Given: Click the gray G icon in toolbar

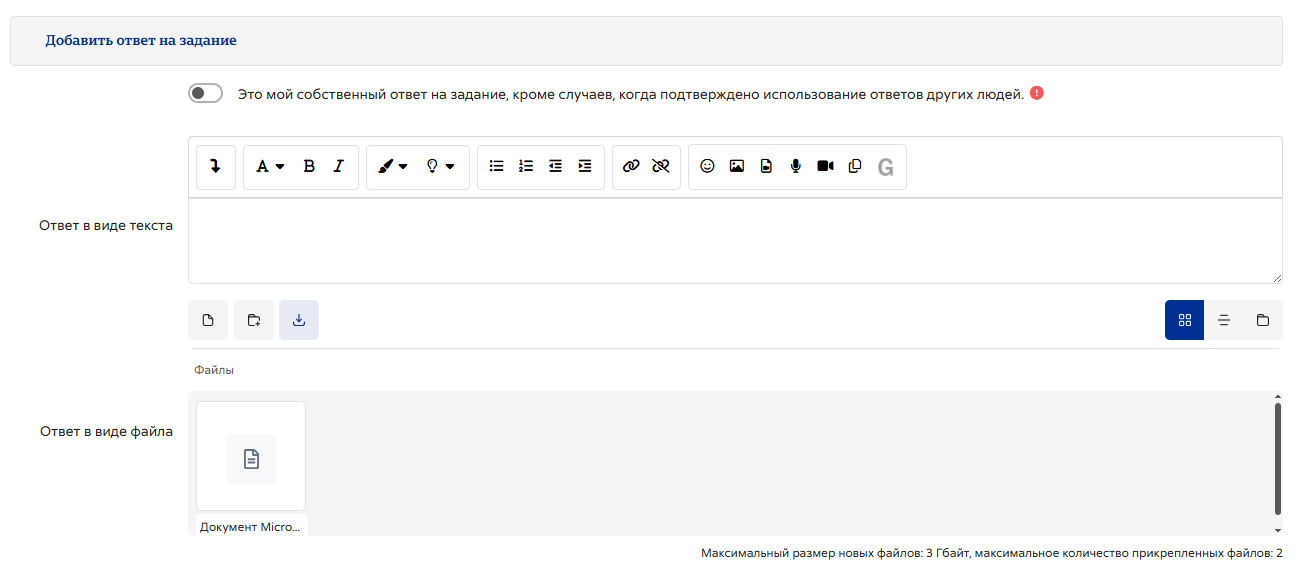Looking at the screenshot, I should pos(885,167).
